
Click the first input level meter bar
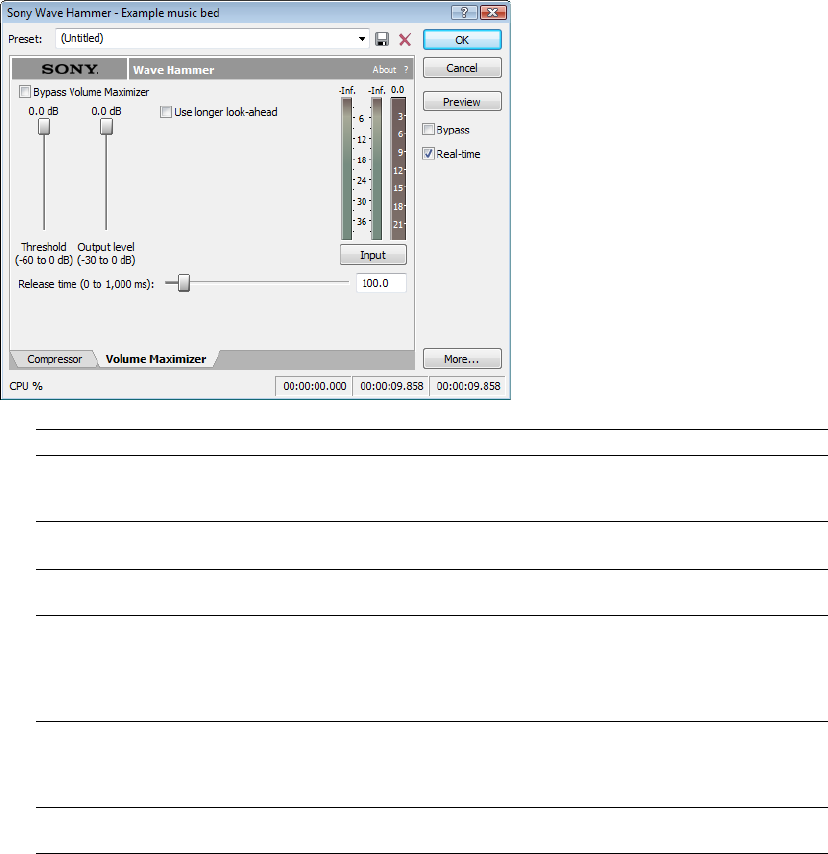pos(346,168)
